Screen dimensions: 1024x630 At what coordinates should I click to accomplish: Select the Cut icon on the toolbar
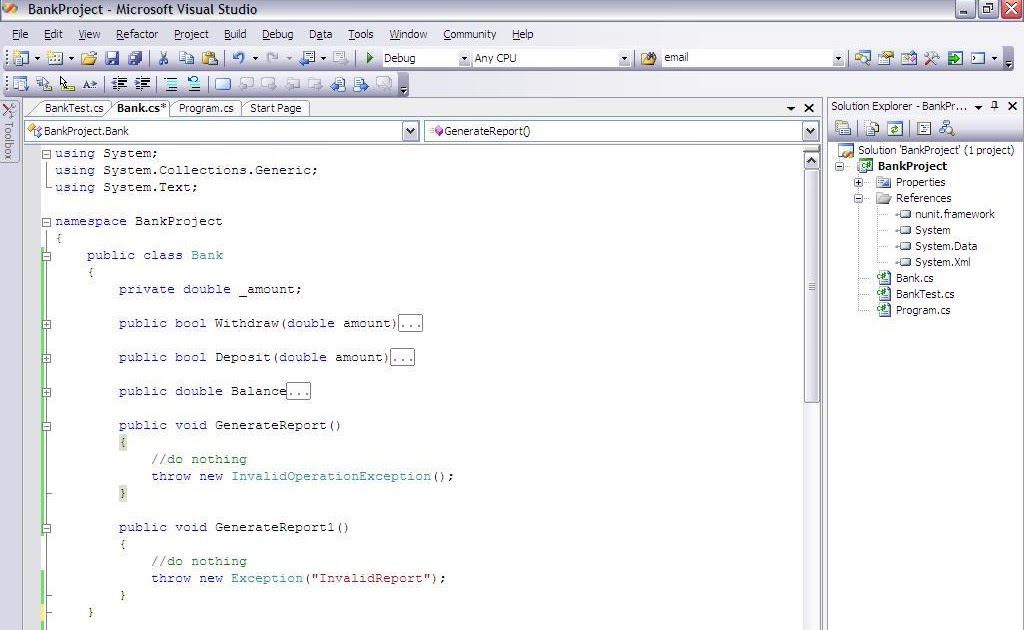click(x=164, y=57)
